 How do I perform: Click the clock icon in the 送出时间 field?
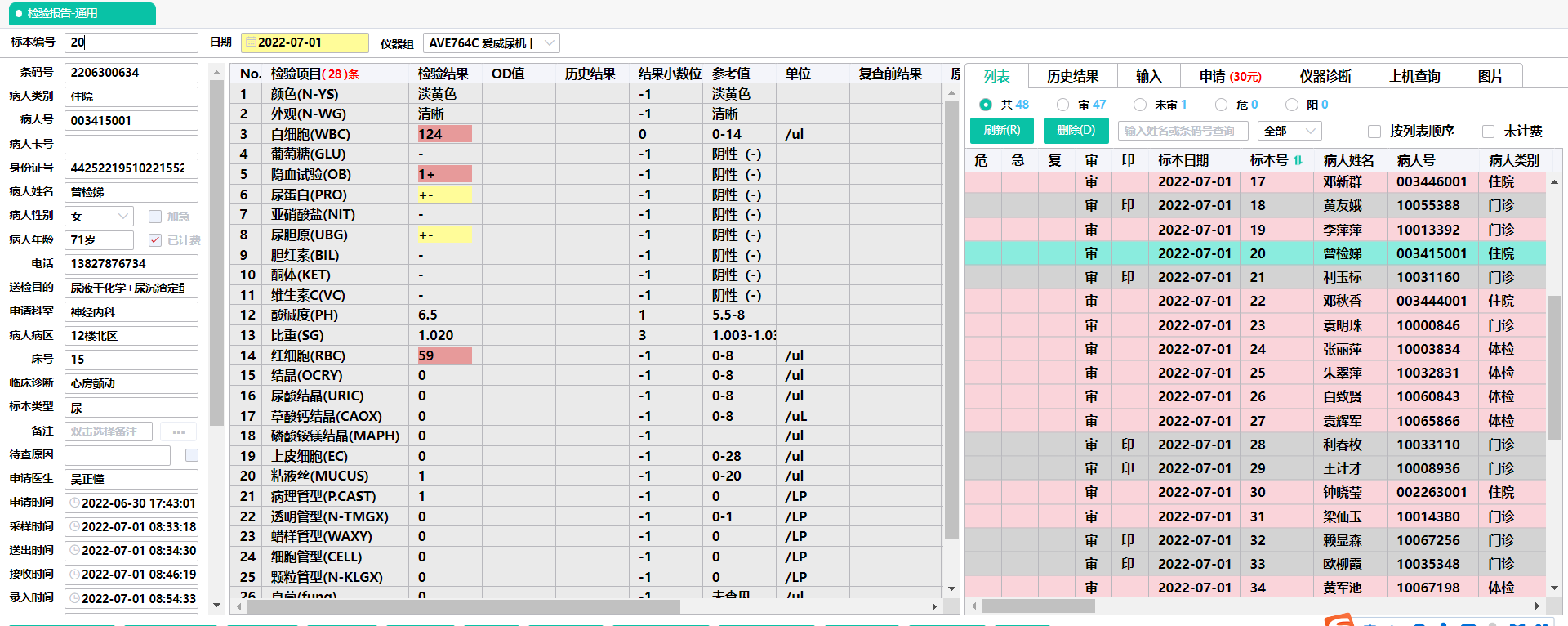[x=74, y=550]
